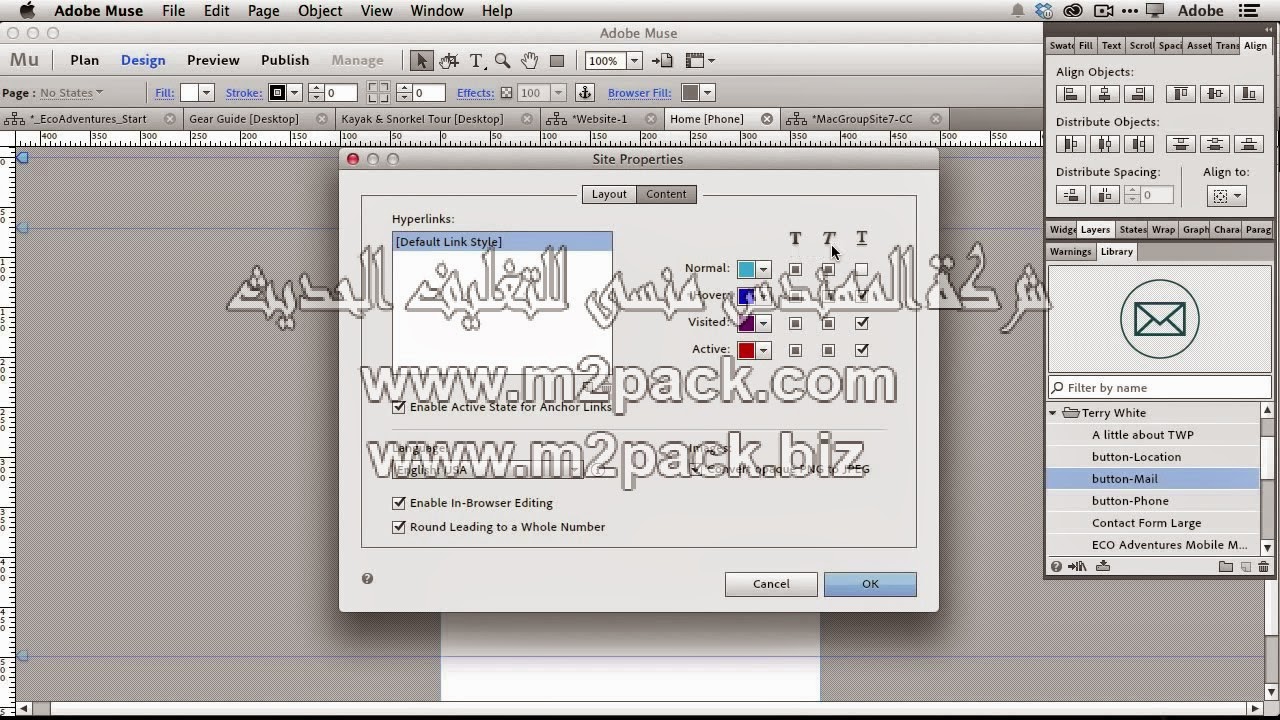Switch to Gear Guide [Desktop] tab
This screenshot has width=1280, height=720.
click(x=244, y=119)
